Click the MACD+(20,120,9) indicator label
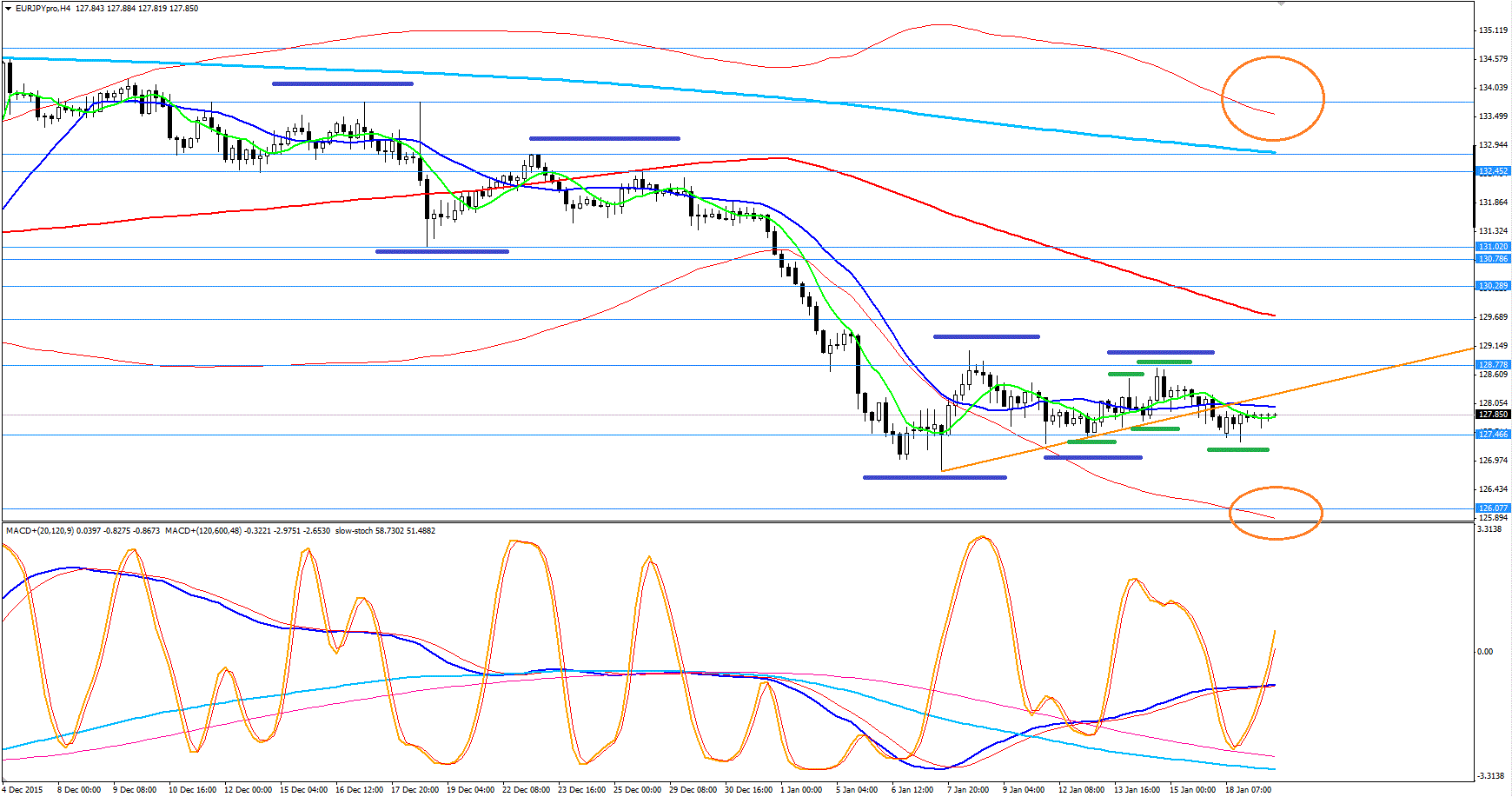The image size is (1512, 797). point(39,531)
